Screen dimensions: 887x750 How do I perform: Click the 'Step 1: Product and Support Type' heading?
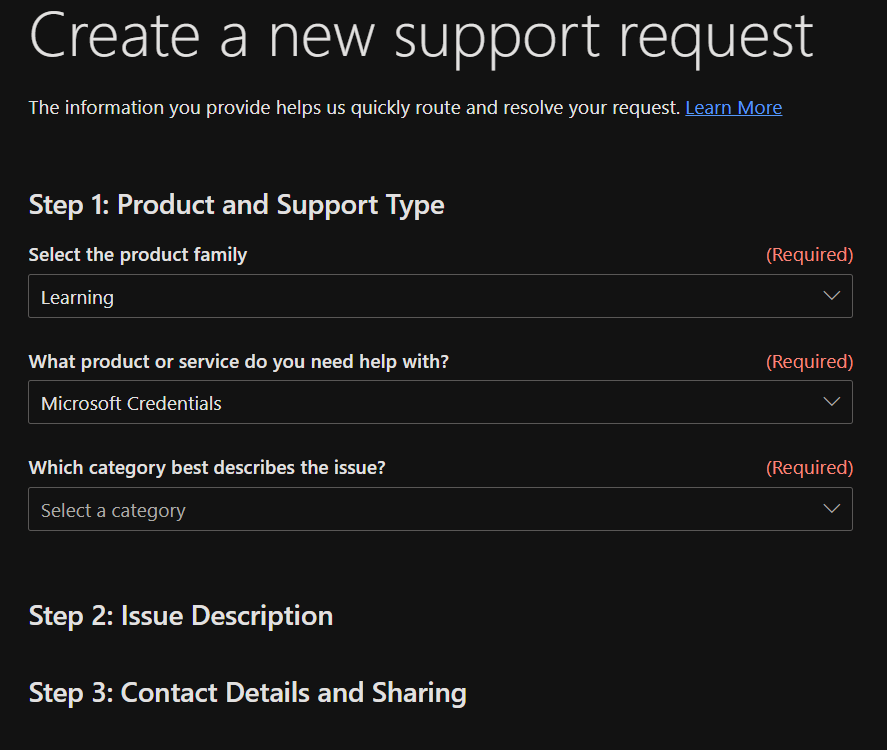(236, 205)
